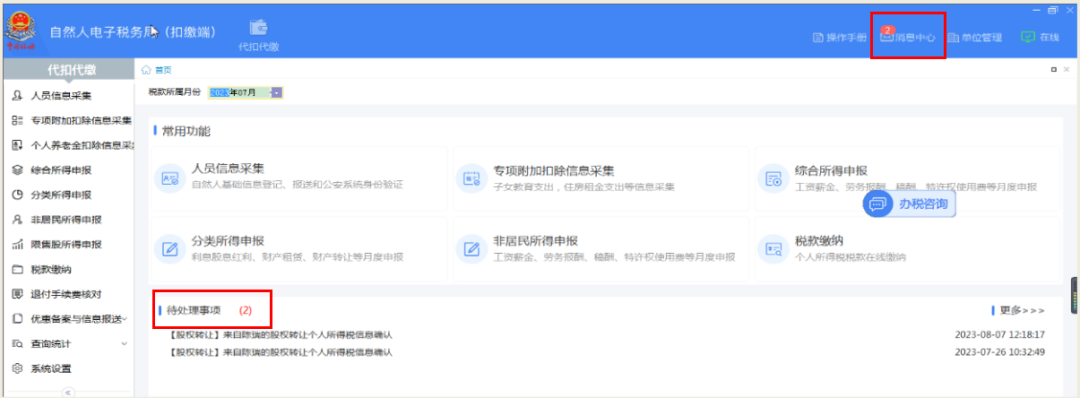Screen dimensions: 1080x398
Task: Click 非居民所得申报 card title
Action: [x=536, y=241]
